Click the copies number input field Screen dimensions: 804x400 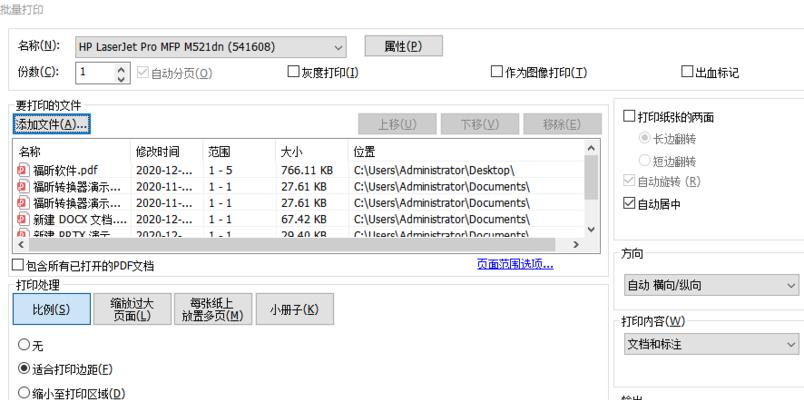coord(95,73)
